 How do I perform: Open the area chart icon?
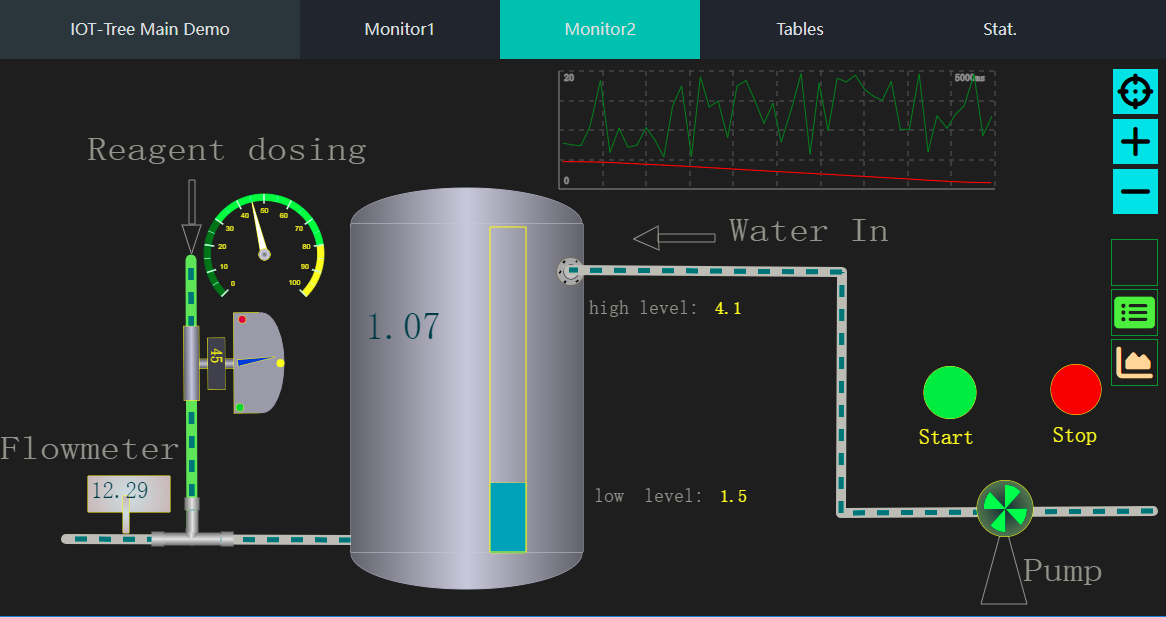tap(1135, 362)
